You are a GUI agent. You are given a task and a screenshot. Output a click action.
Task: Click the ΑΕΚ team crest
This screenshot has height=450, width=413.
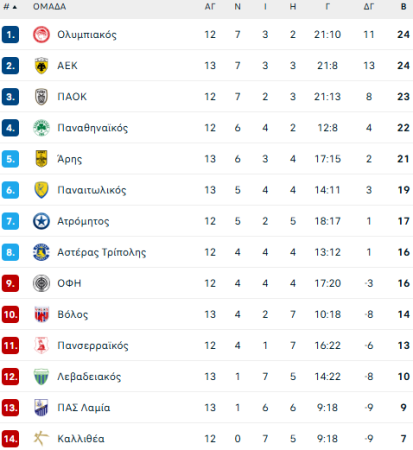pyautogui.click(x=41, y=66)
